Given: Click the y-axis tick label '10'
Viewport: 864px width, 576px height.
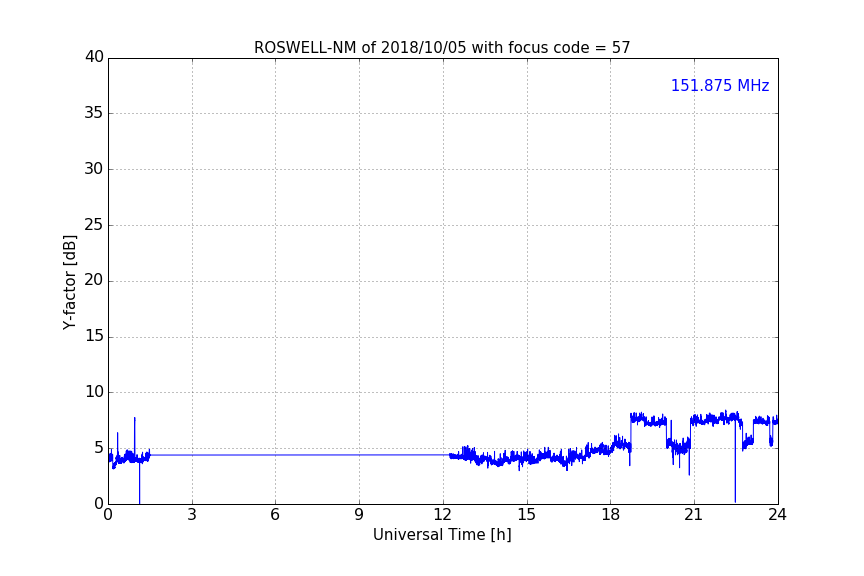Looking at the screenshot, I should pyautogui.click(x=94, y=392).
